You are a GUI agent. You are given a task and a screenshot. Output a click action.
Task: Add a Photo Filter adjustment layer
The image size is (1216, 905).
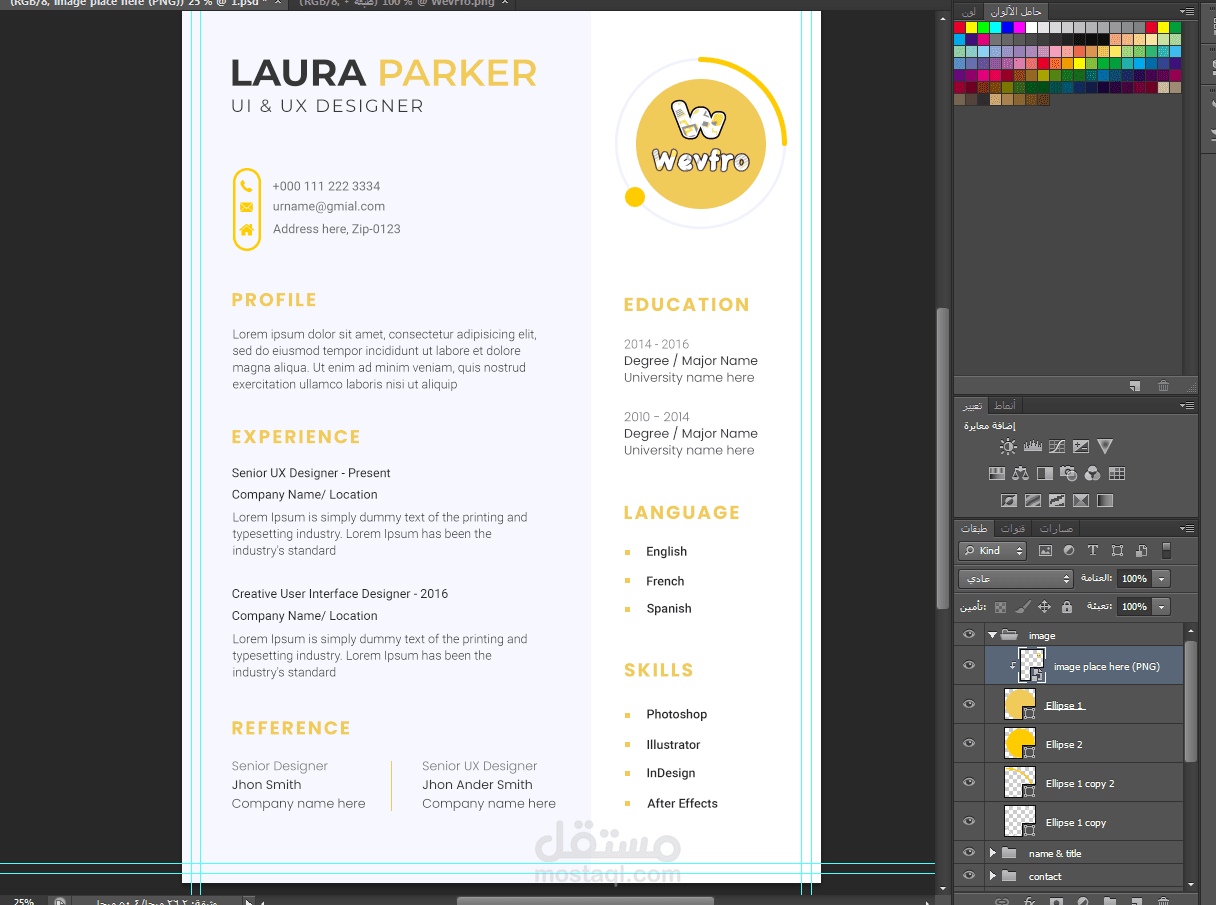1068,474
